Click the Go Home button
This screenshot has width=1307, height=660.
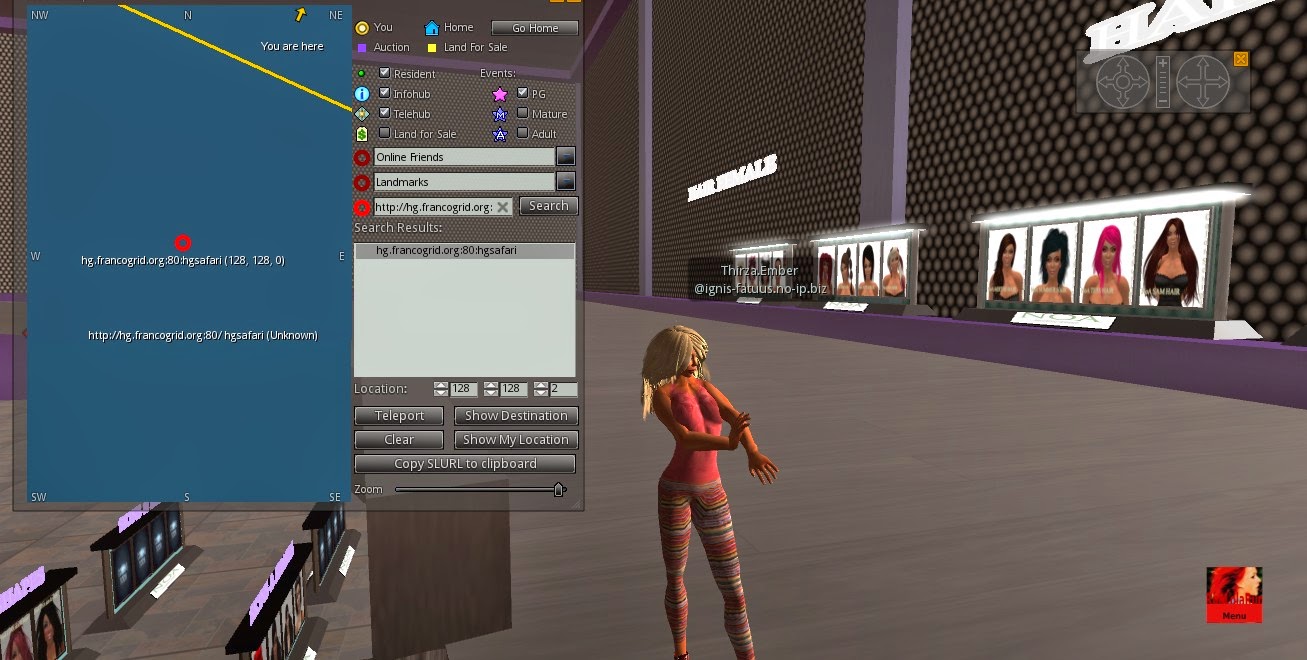pyautogui.click(x=535, y=28)
